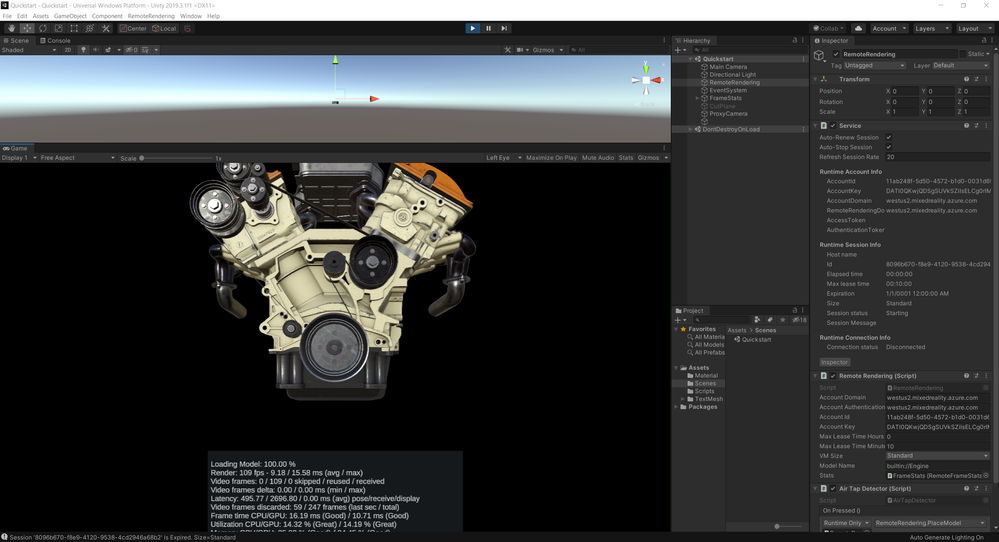Image resolution: width=999 pixels, height=542 pixels.
Task: Open the scene Gizmos dropdown
Action: [548, 50]
